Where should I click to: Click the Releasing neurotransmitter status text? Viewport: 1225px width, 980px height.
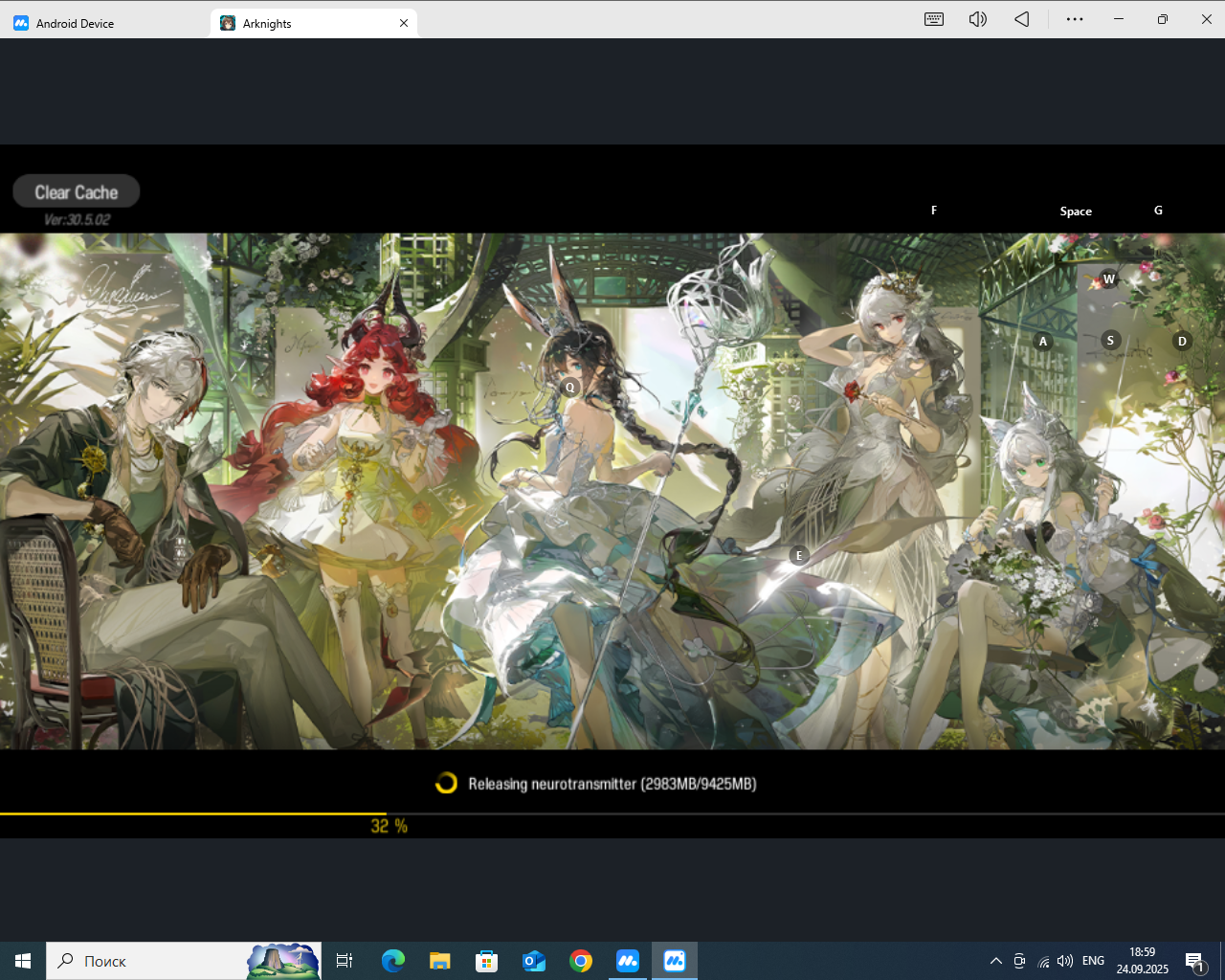[612, 784]
